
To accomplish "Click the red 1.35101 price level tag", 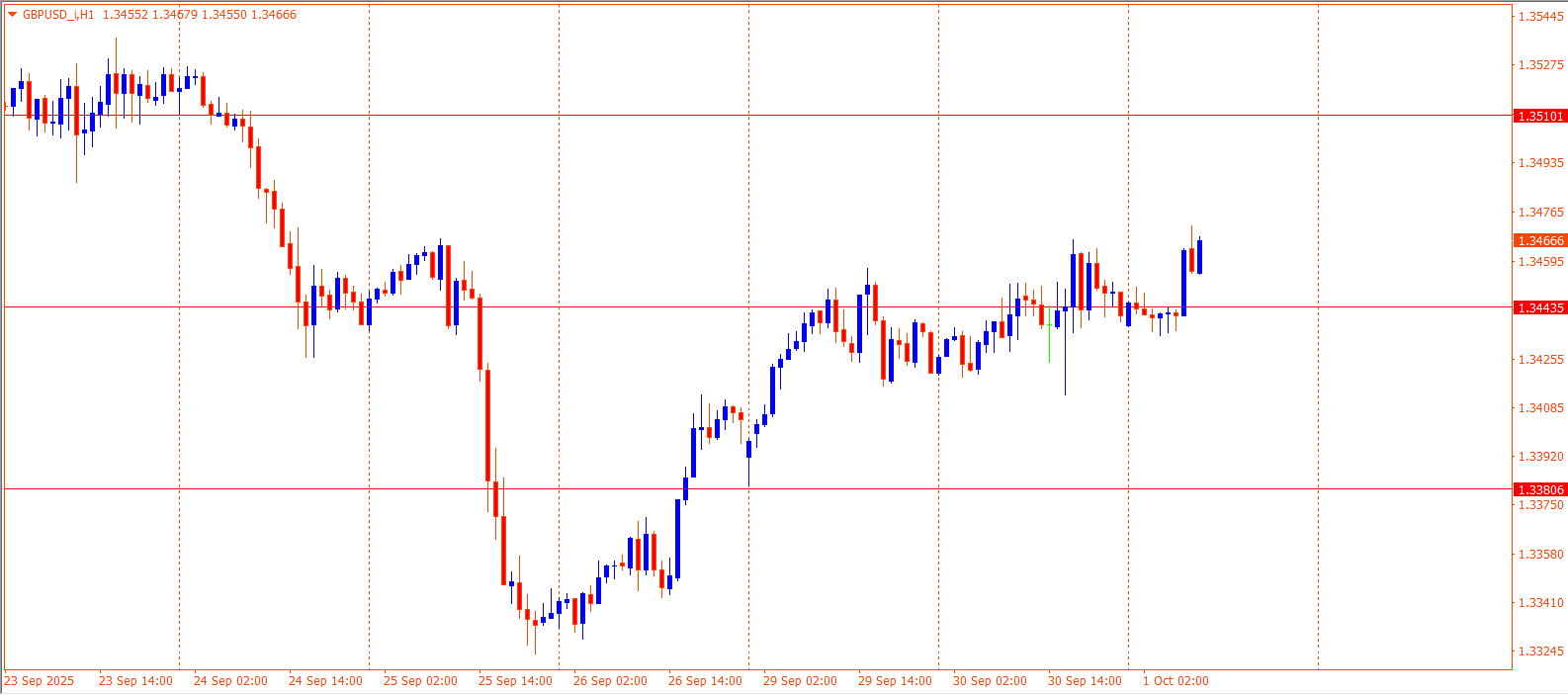I will tap(1540, 117).
